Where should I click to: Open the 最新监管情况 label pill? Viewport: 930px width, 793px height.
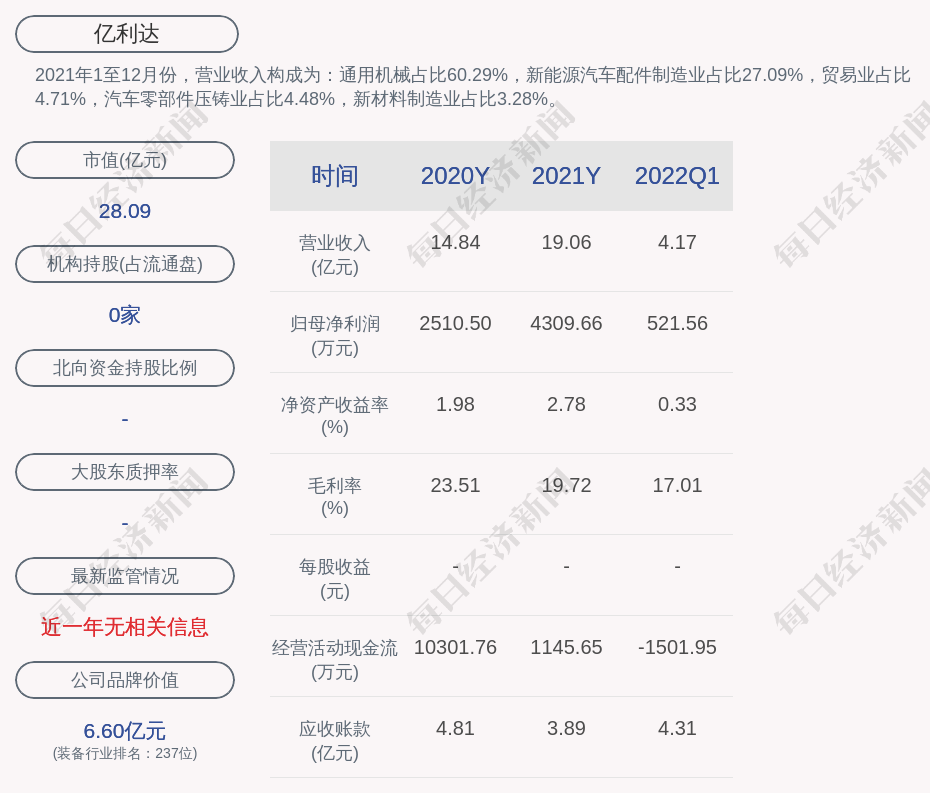click(x=125, y=576)
